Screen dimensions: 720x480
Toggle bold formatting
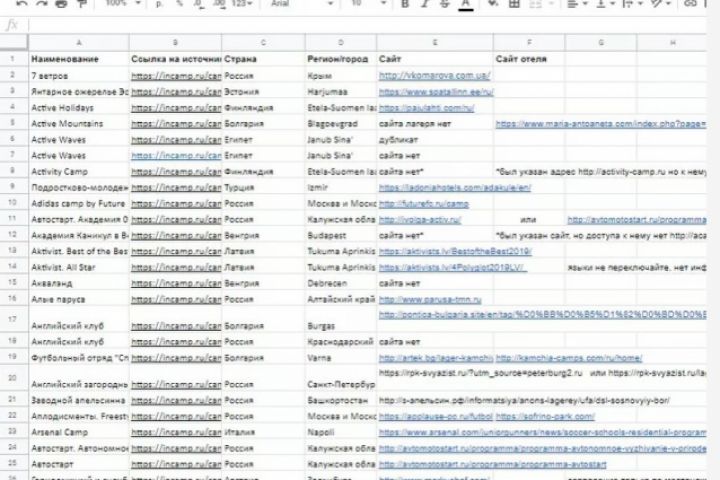(x=405, y=4)
